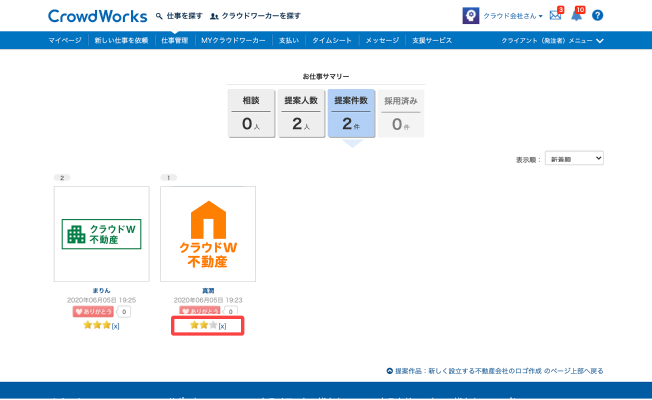Click the up-arrow icon for returning to the job page
The height and width of the screenshot is (400, 652).
coord(389,370)
